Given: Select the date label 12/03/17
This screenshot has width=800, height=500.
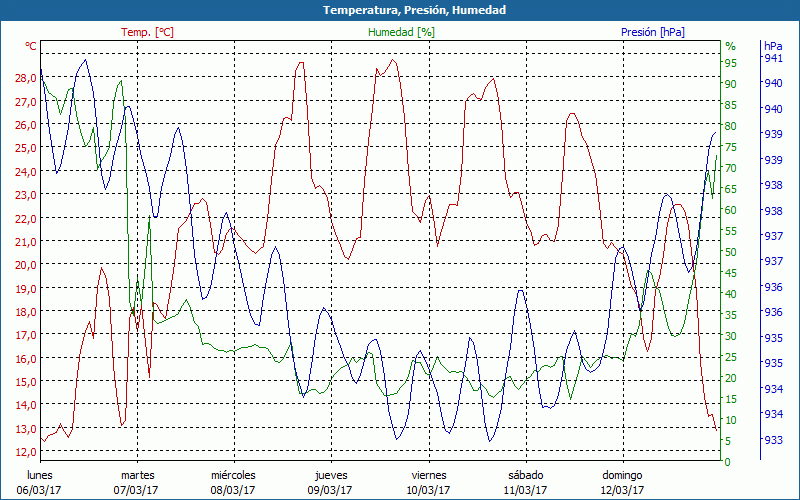Looking at the screenshot, I should coord(622,490).
